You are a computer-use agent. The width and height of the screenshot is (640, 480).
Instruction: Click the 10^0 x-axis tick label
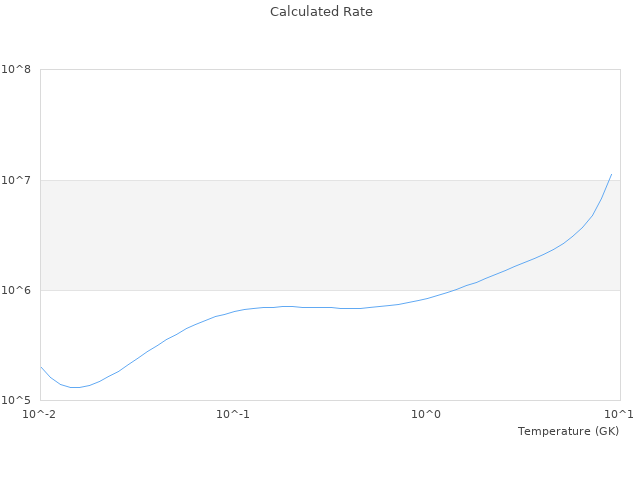pyautogui.click(x=426, y=414)
